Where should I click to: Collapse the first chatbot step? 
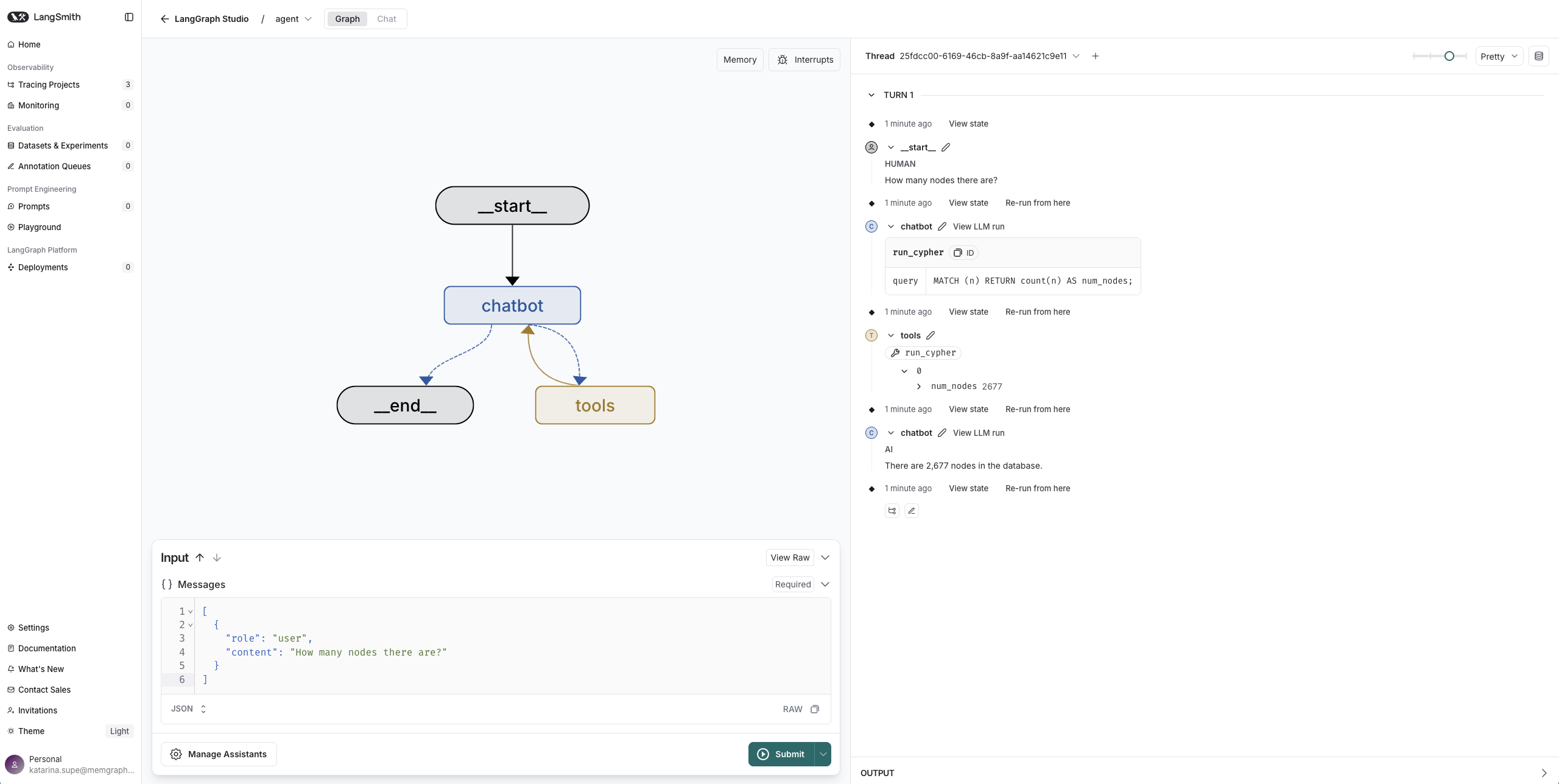[x=891, y=226]
